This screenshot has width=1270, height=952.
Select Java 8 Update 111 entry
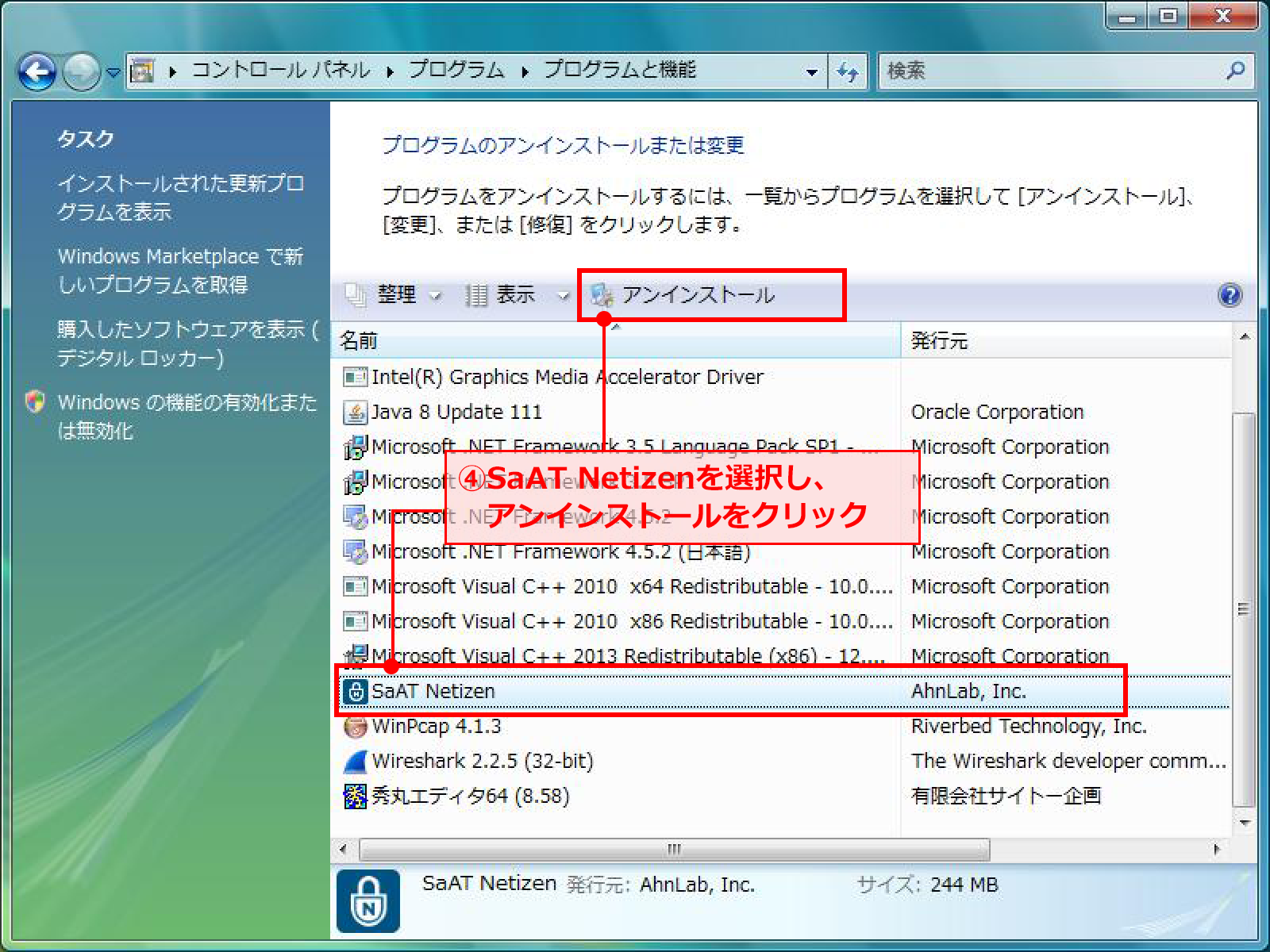pos(781,412)
